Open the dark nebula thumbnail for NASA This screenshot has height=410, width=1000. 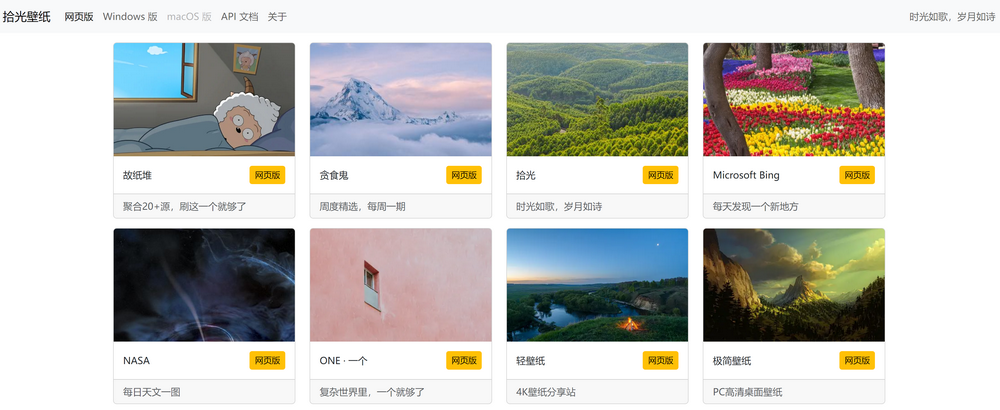pos(204,285)
